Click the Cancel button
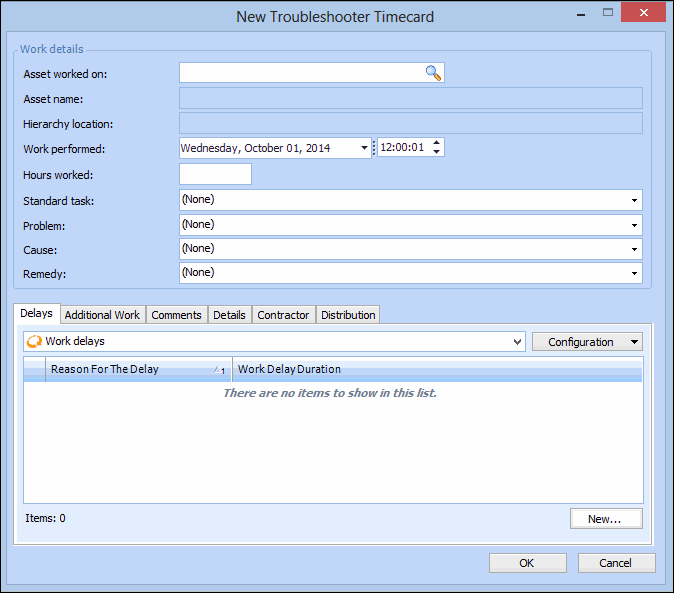 point(617,563)
